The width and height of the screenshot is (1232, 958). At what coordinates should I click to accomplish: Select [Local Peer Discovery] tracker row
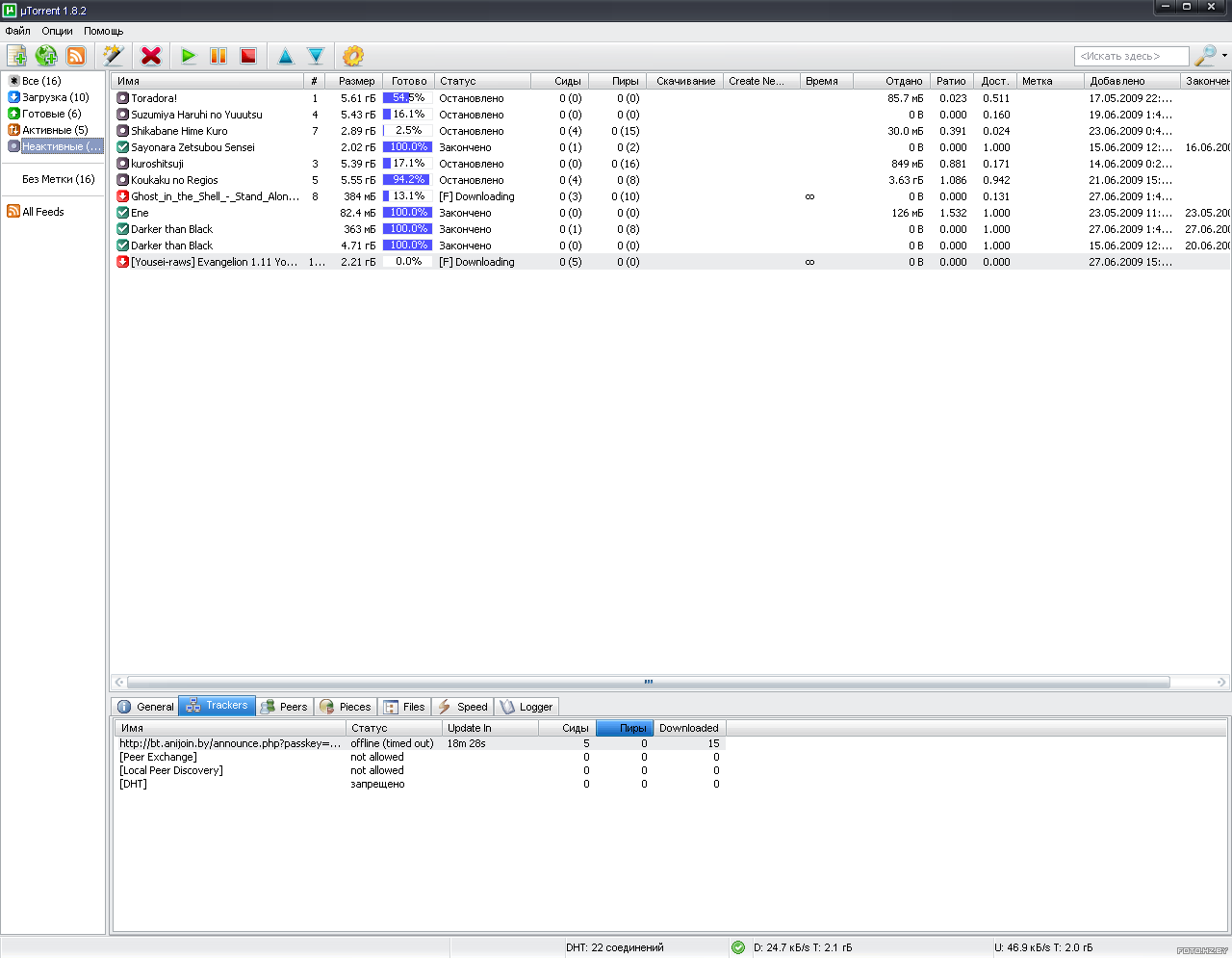pyautogui.click(x=421, y=770)
